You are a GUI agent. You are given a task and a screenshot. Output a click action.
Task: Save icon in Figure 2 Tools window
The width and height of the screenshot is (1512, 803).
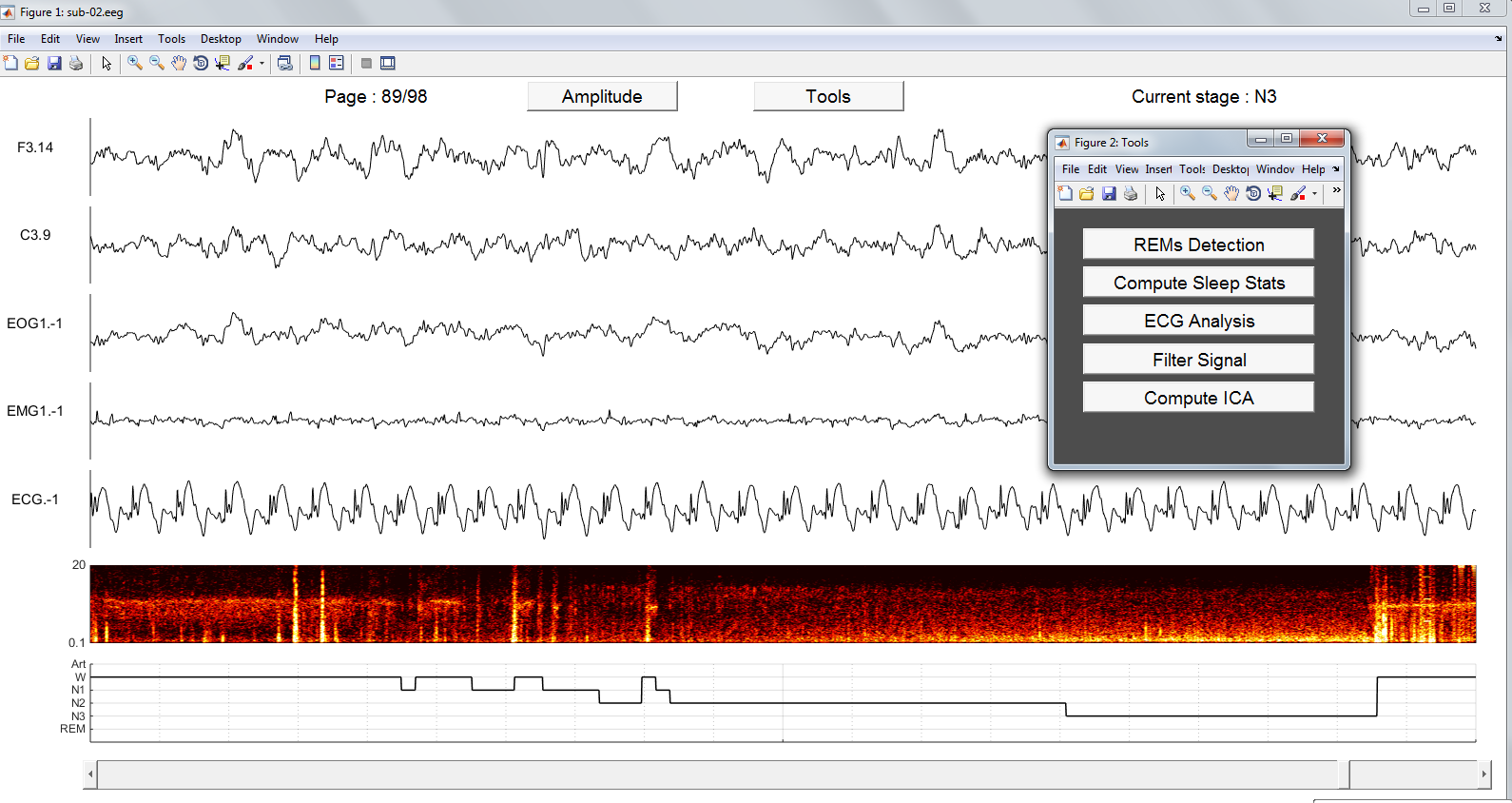[1109, 194]
